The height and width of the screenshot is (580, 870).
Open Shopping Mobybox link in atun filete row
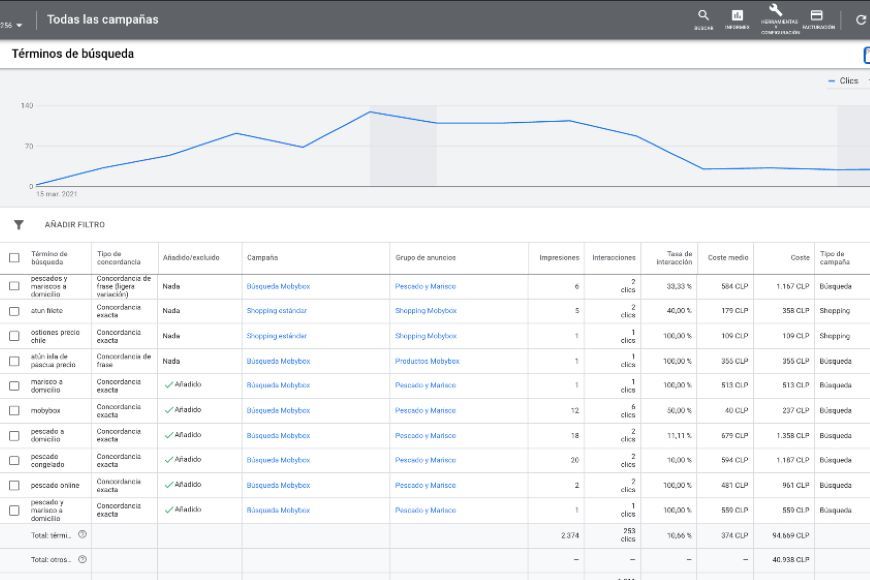coord(426,311)
